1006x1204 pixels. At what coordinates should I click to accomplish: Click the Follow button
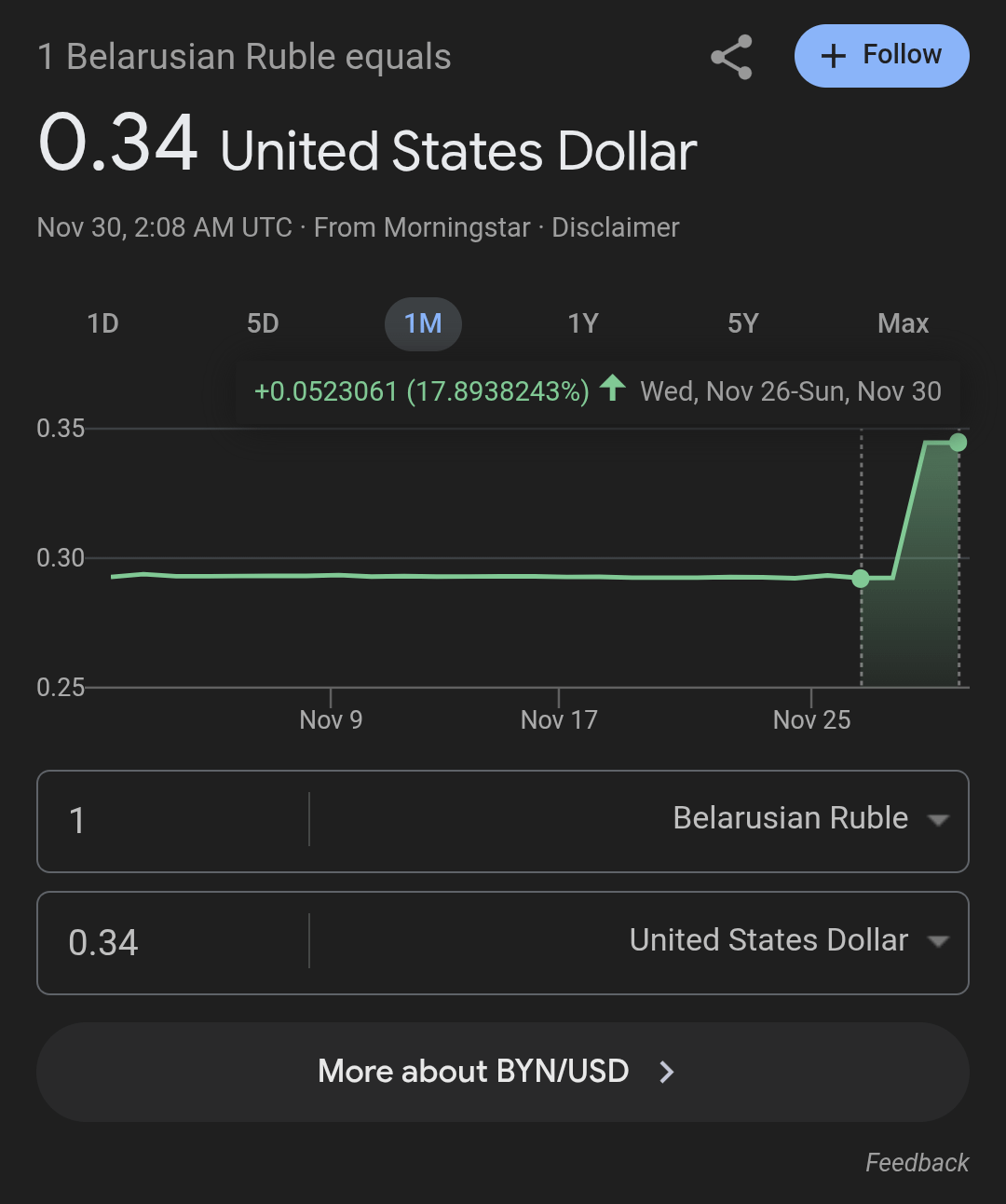pos(881,56)
